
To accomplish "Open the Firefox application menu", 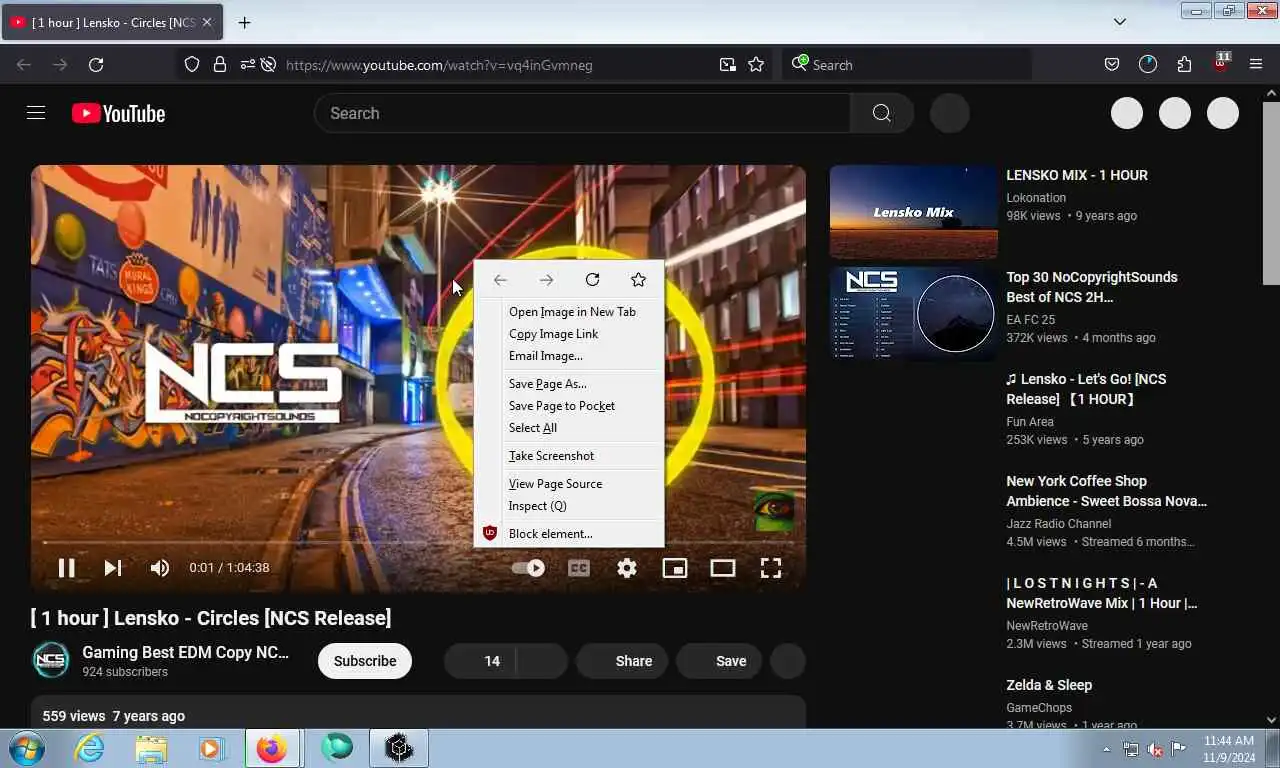I will (1256, 65).
